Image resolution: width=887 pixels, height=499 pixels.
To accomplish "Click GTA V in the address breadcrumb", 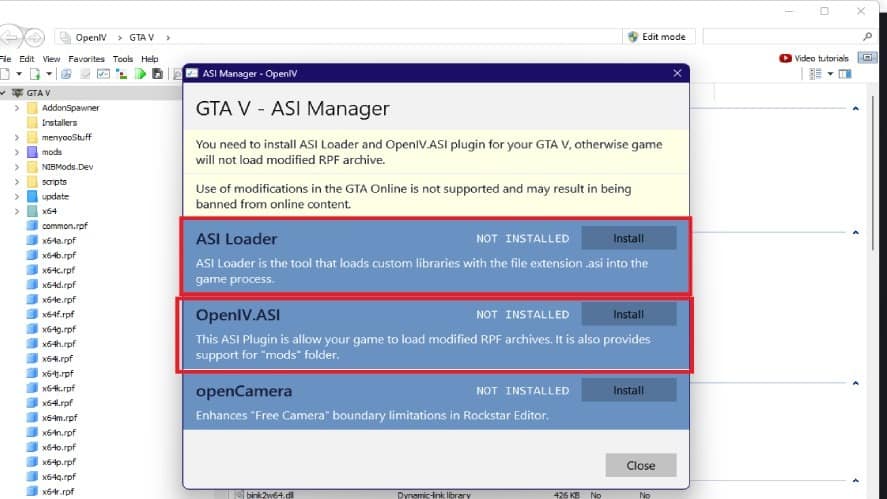I will pyautogui.click(x=141, y=37).
